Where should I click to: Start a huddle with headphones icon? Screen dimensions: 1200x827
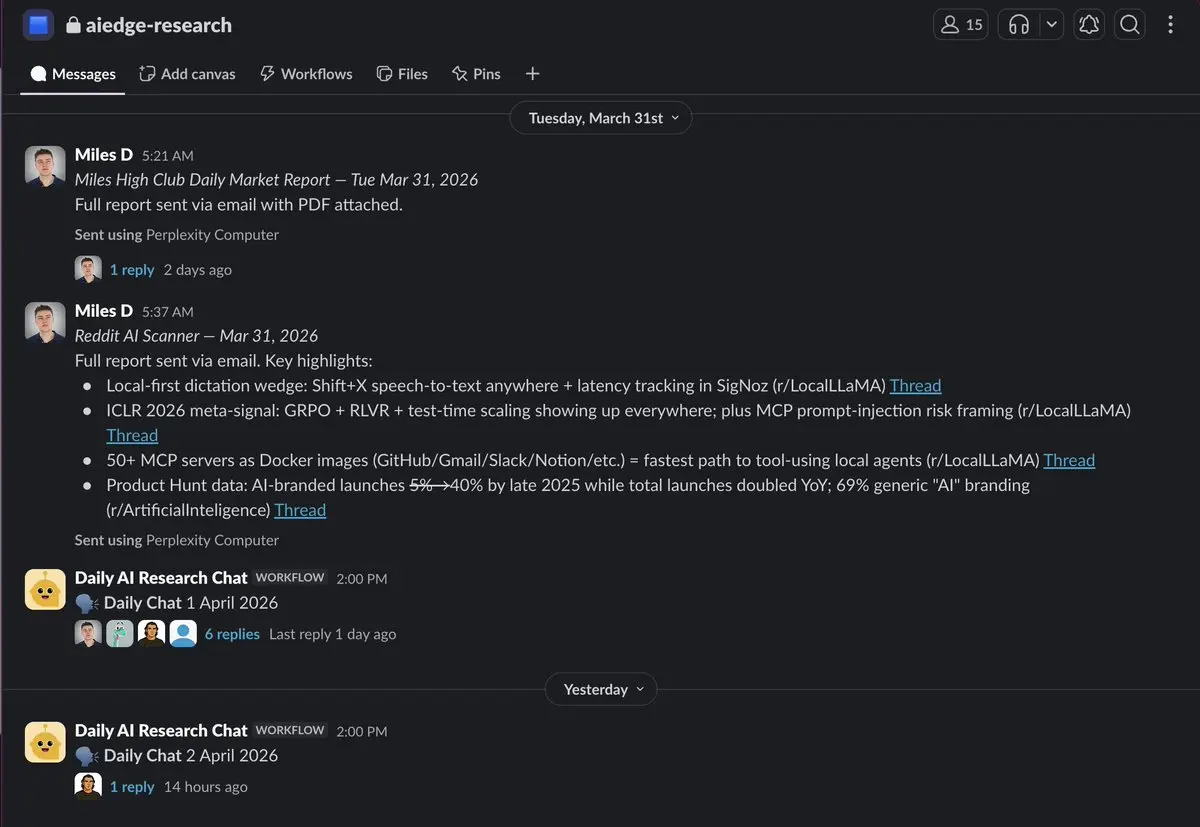click(1019, 25)
